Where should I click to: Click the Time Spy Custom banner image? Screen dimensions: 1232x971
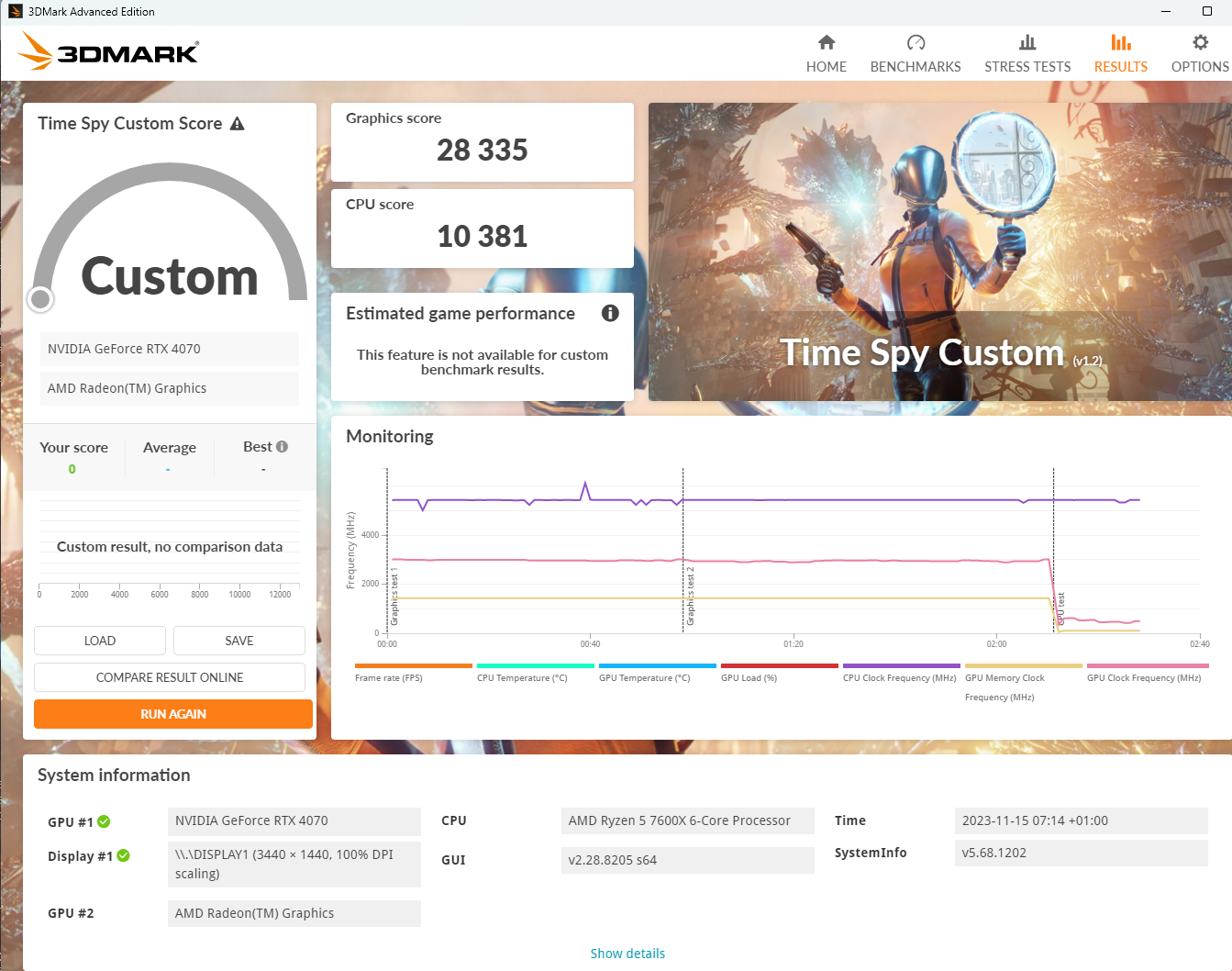point(940,251)
